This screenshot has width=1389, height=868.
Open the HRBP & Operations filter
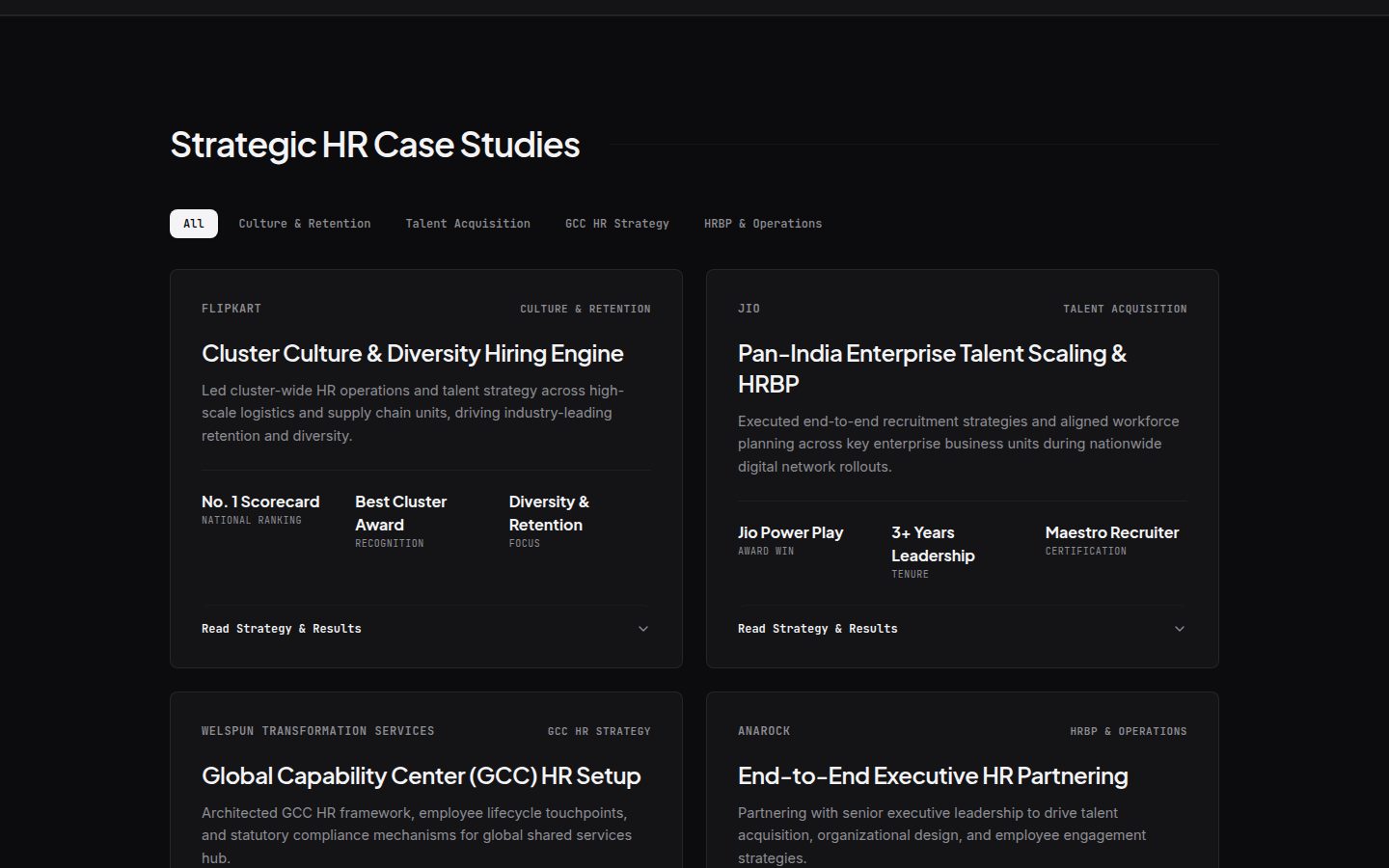(763, 224)
